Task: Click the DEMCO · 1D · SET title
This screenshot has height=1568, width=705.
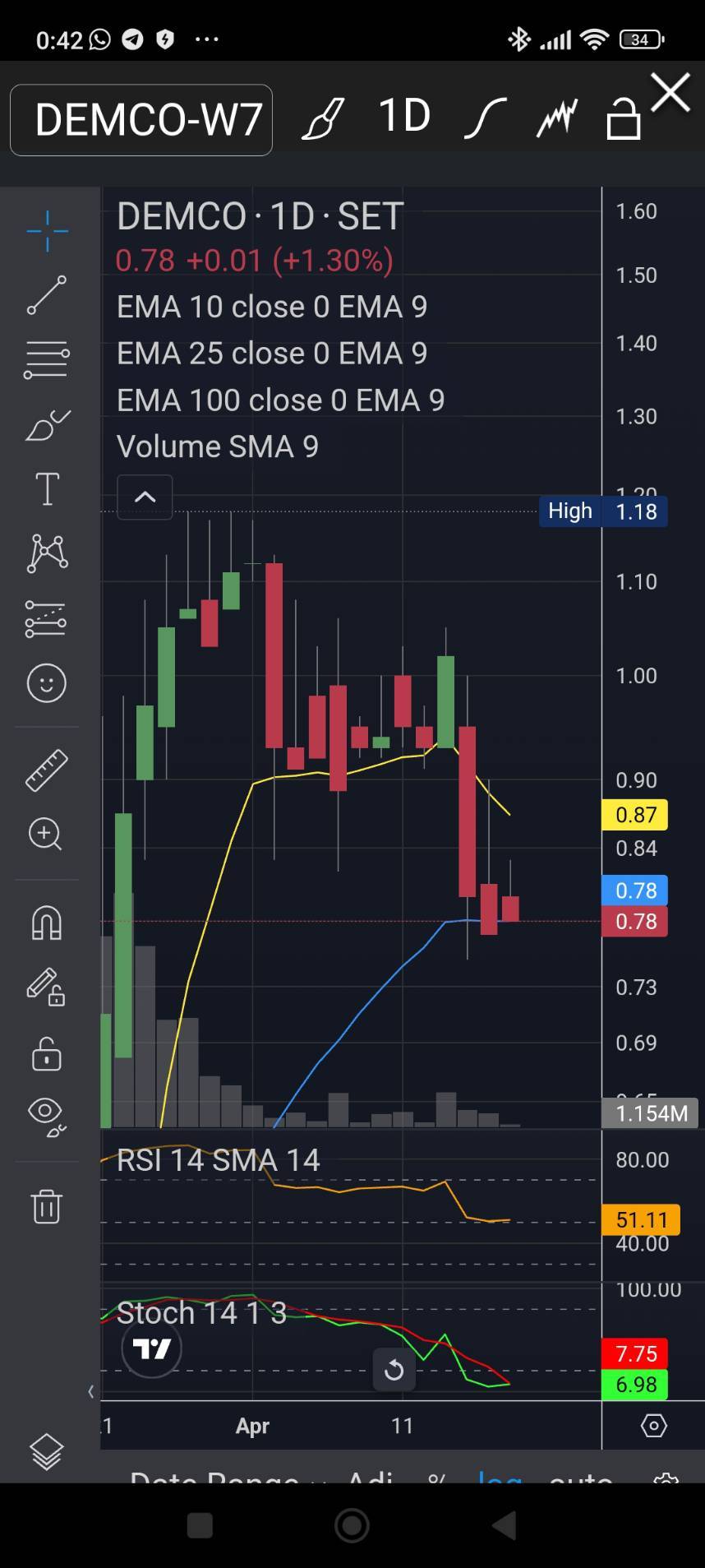Action: [260, 216]
